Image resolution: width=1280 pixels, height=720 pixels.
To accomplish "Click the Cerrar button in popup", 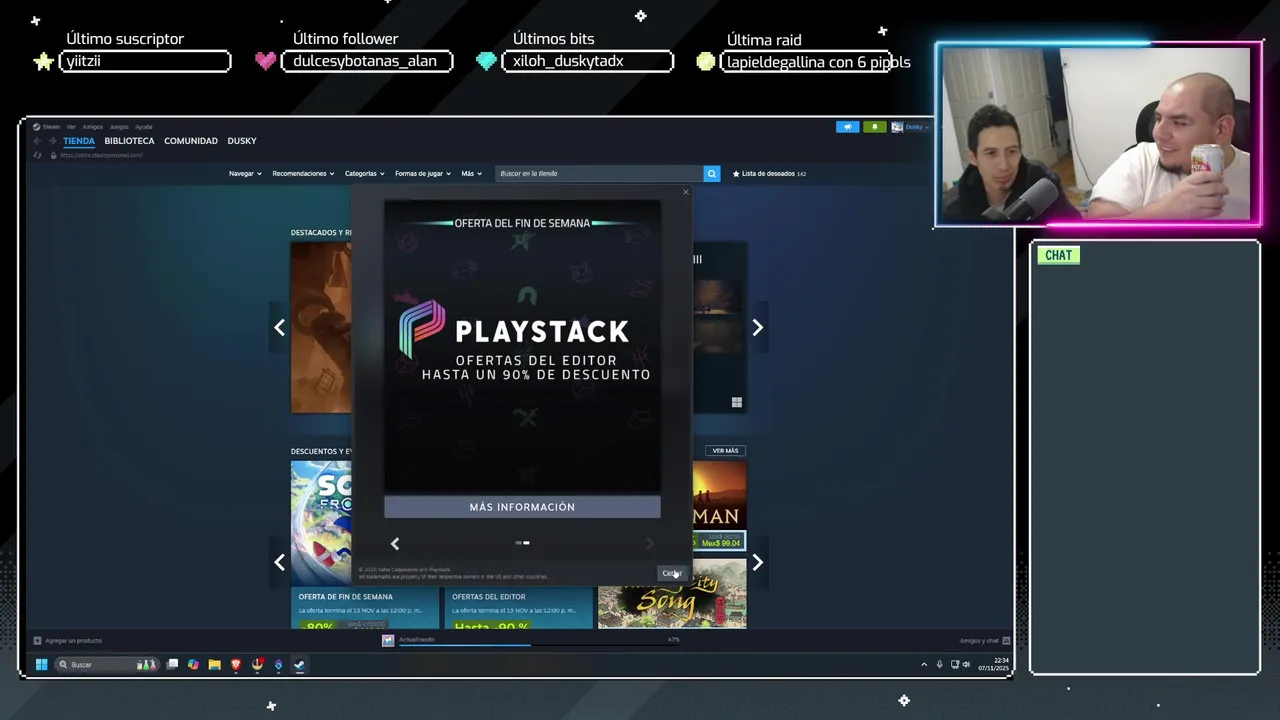I will point(671,573).
